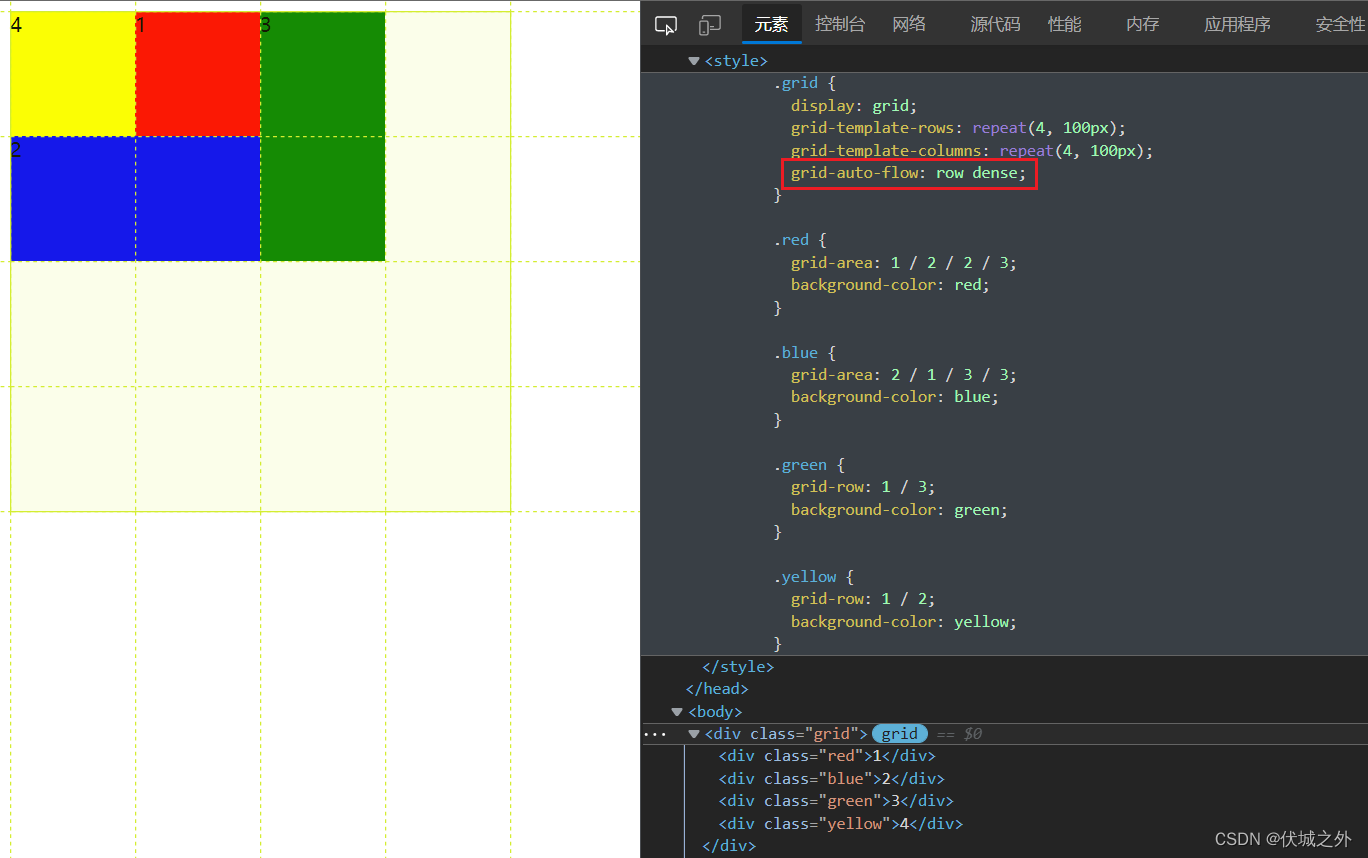The width and height of the screenshot is (1368, 858).
Task: Click the "background-color: blue;" line
Action: click(894, 397)
